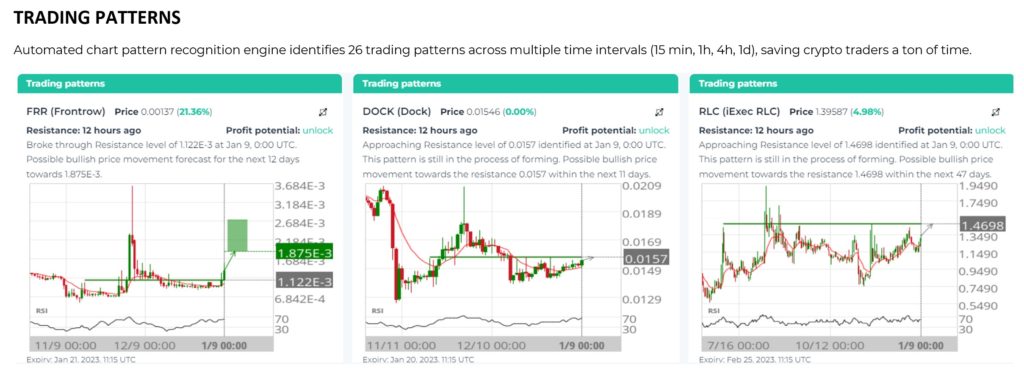The image size is (1024, 379).
Task: Click the expand icon on FRR card
Action: [323, 112]
